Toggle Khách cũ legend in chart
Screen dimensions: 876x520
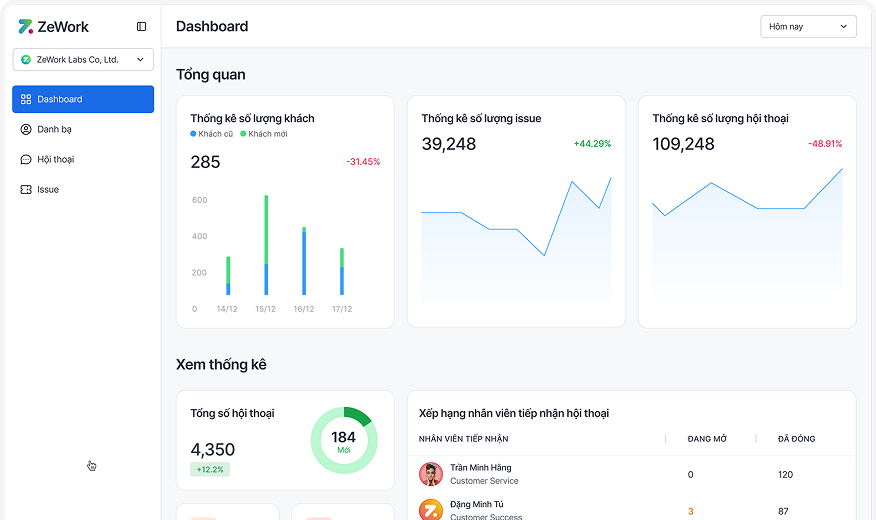[x=211, y=134]
